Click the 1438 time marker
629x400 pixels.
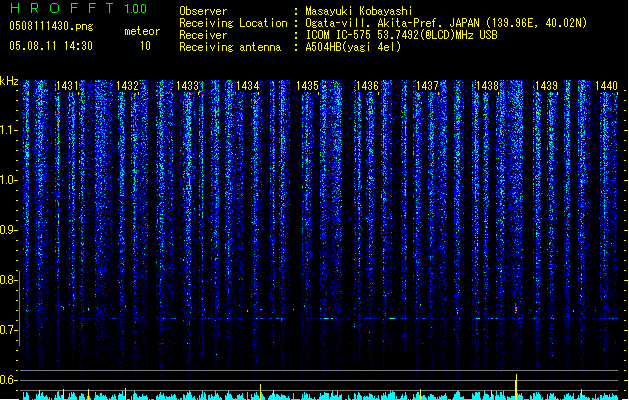point(487,86)
